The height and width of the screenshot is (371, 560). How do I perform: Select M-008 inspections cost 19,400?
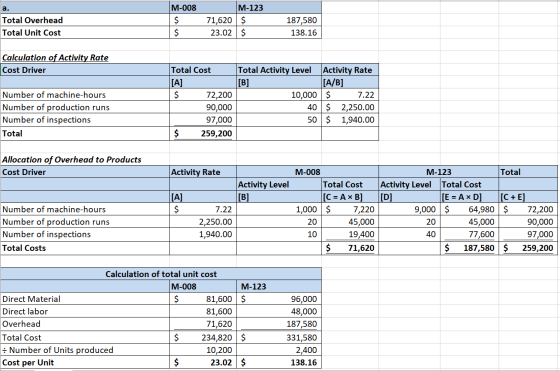[x=350, y=234]
